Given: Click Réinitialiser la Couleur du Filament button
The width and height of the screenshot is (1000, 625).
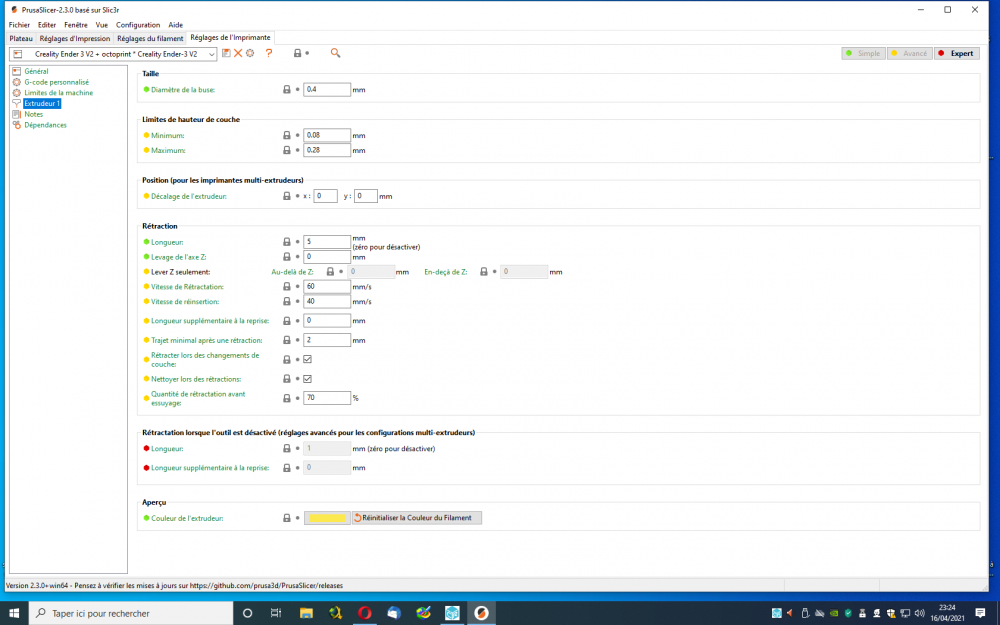Looking at the screenshot, I should click(x=417, y=518).
